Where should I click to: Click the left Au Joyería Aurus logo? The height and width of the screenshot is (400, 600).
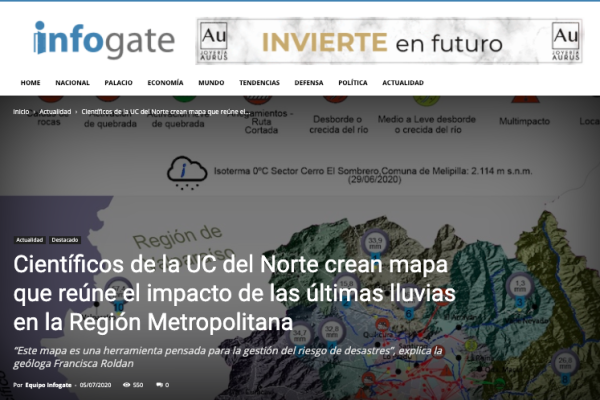214,41
